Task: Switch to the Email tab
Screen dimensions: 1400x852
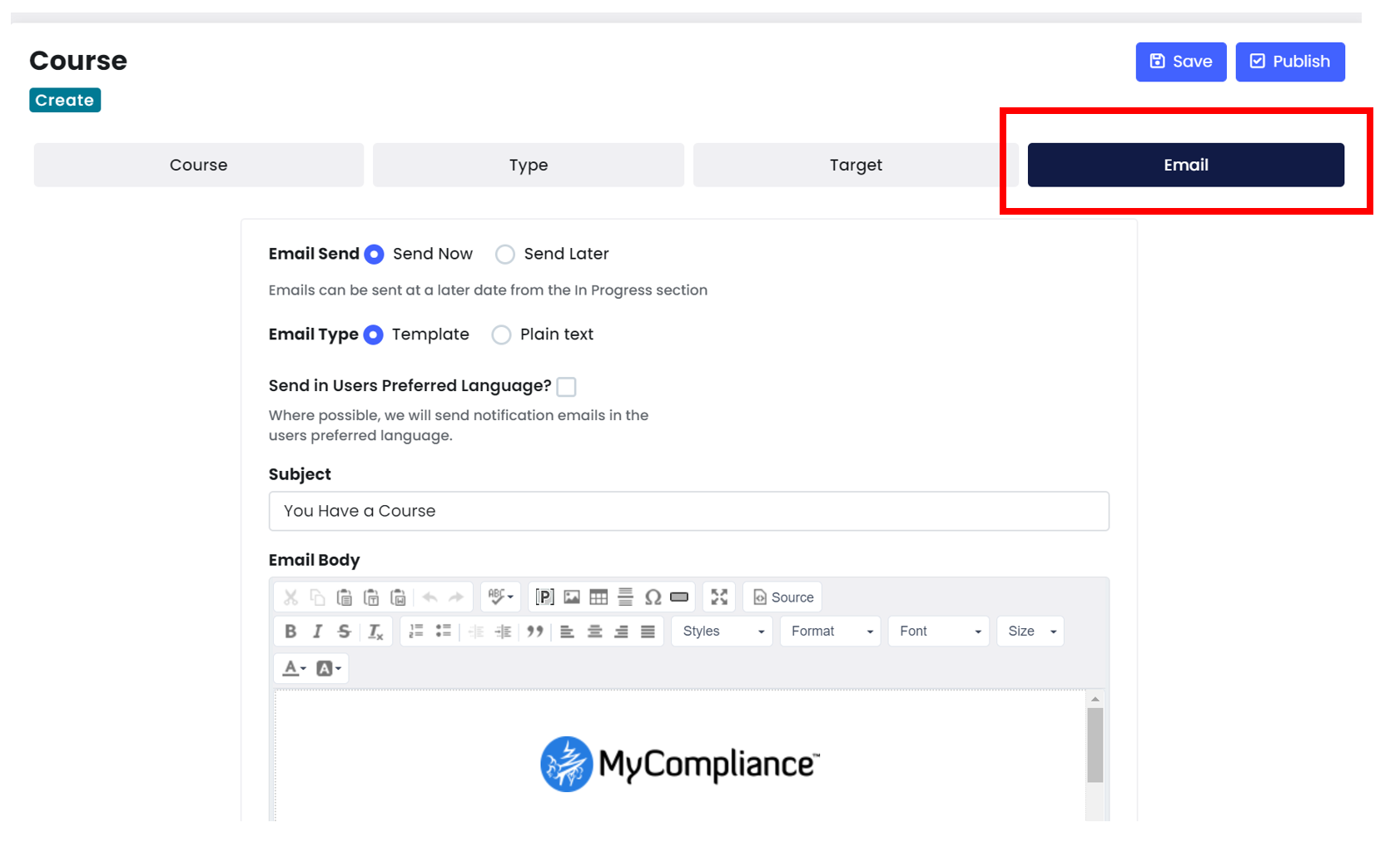Action: coord(1186,165)
